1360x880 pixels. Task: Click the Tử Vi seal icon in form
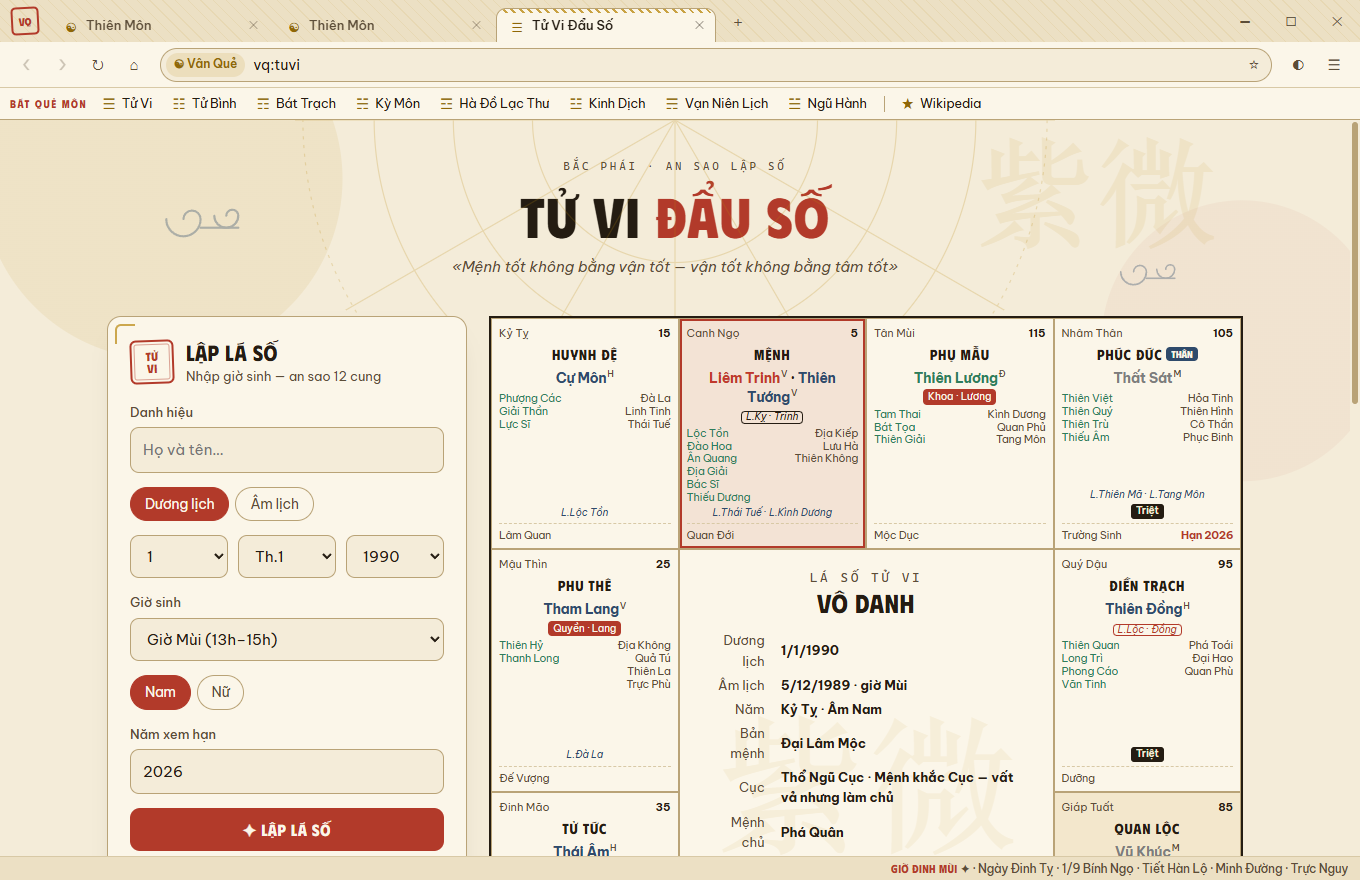point(152,362)
